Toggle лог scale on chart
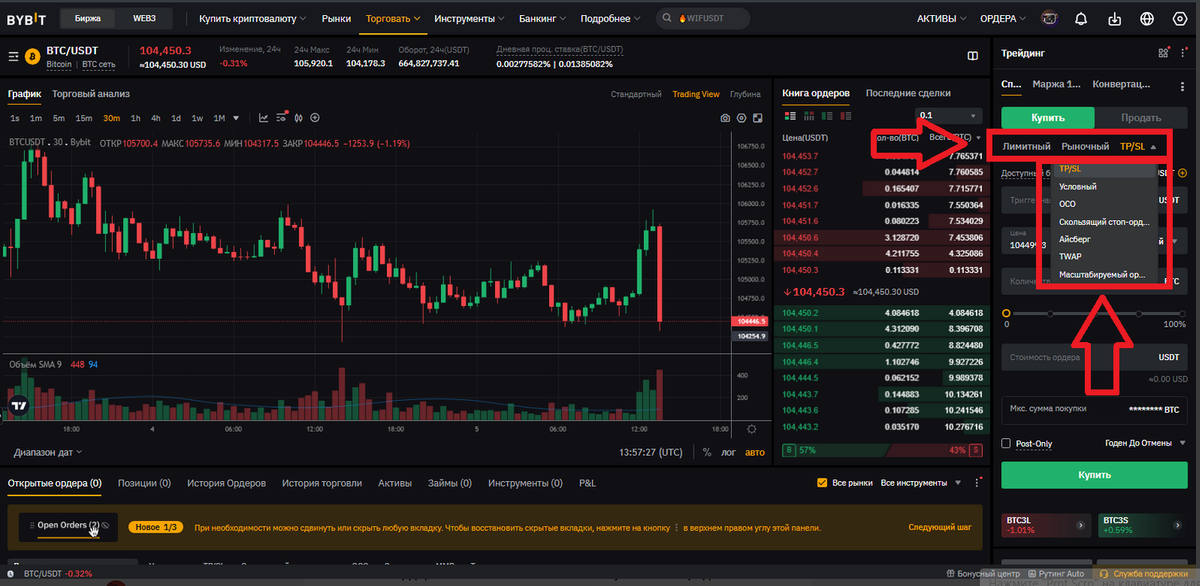The width and height of the screenshot is (1200, 586). (729, 452)
